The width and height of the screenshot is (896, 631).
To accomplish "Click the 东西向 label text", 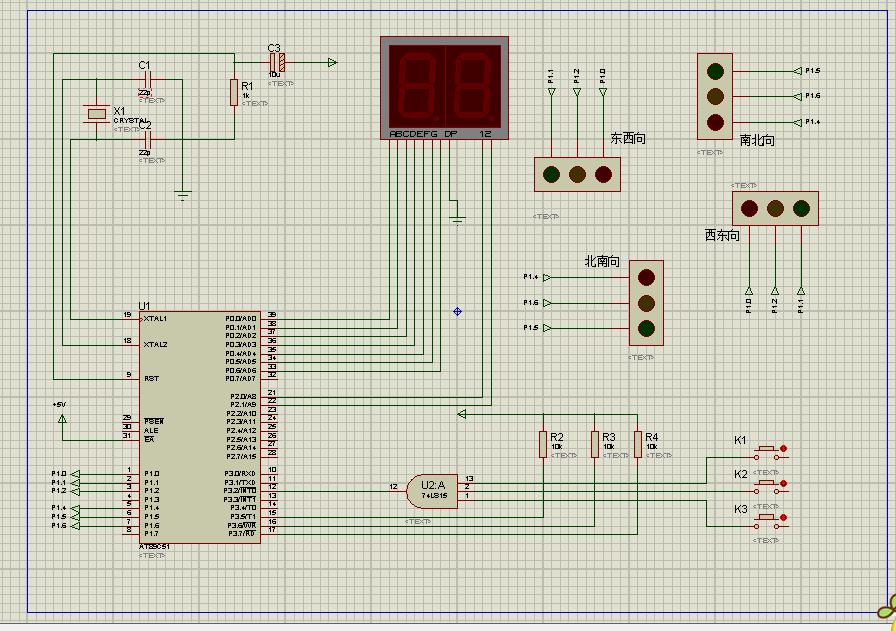I will 628,138.
